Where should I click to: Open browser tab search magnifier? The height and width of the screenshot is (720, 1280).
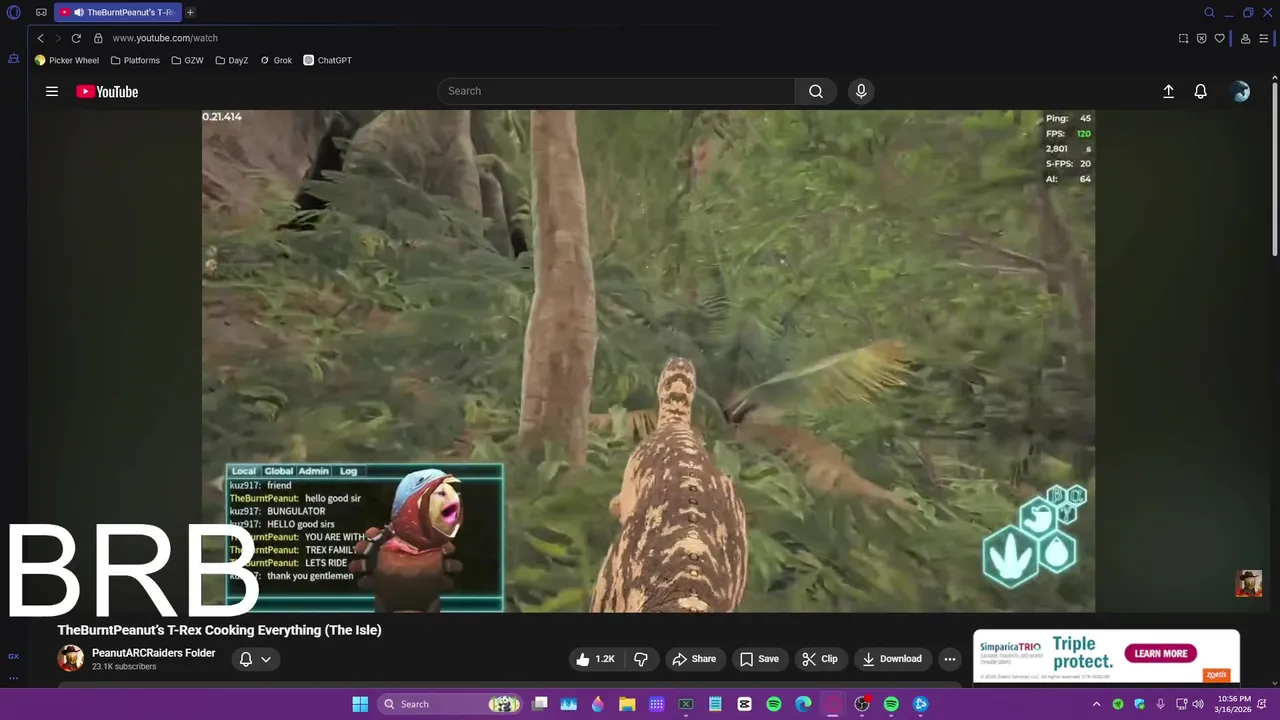click(x=1209, y=12)
